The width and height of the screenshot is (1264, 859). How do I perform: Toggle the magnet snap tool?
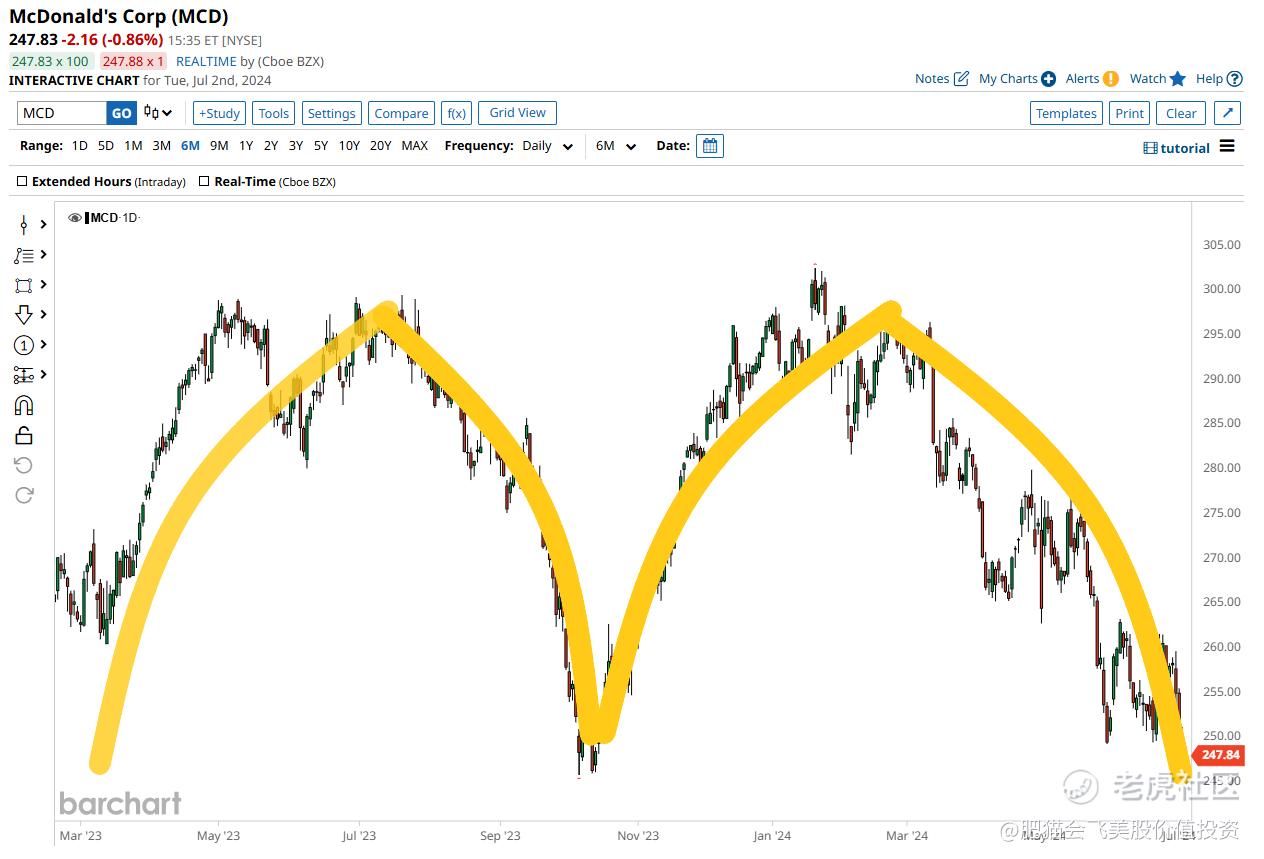pyautogui.click(x=24, y=405)
